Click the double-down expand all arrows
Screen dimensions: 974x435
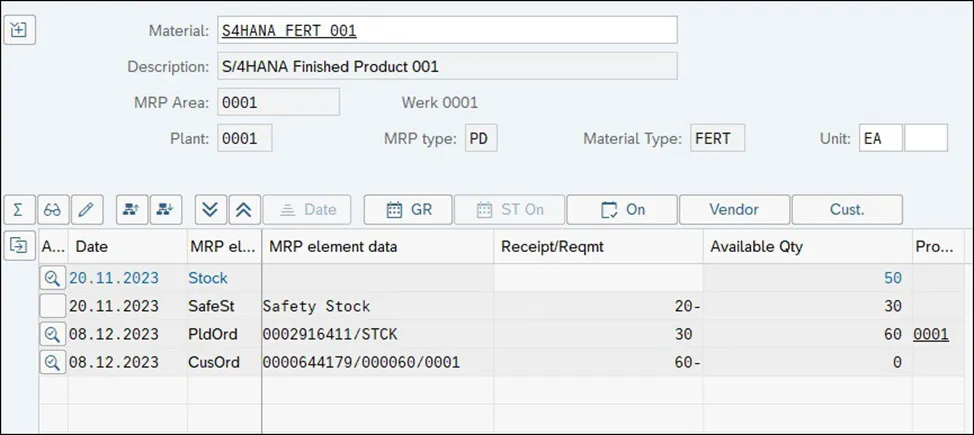click(210, 209)
